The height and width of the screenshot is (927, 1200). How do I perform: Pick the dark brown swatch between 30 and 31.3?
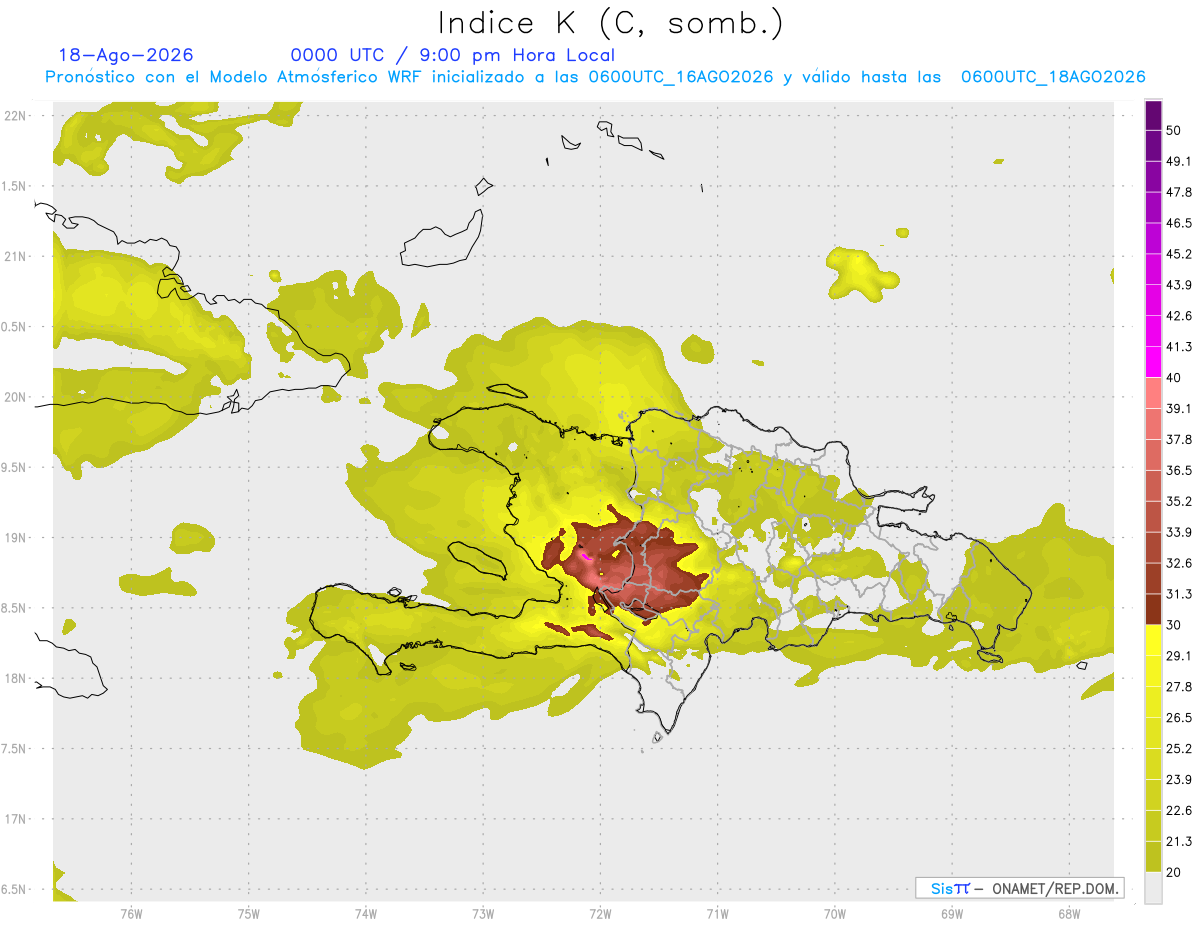[x=1153, y=609]
